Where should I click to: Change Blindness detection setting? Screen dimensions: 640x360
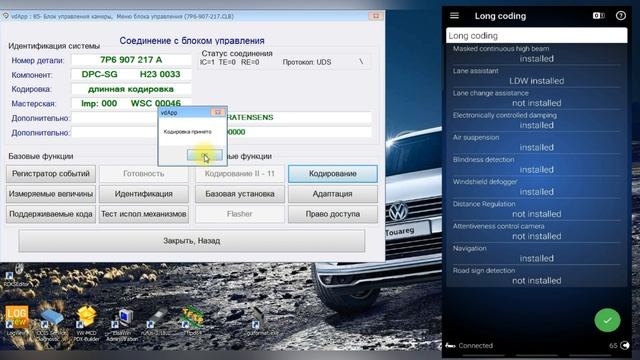tap(536, 165)
